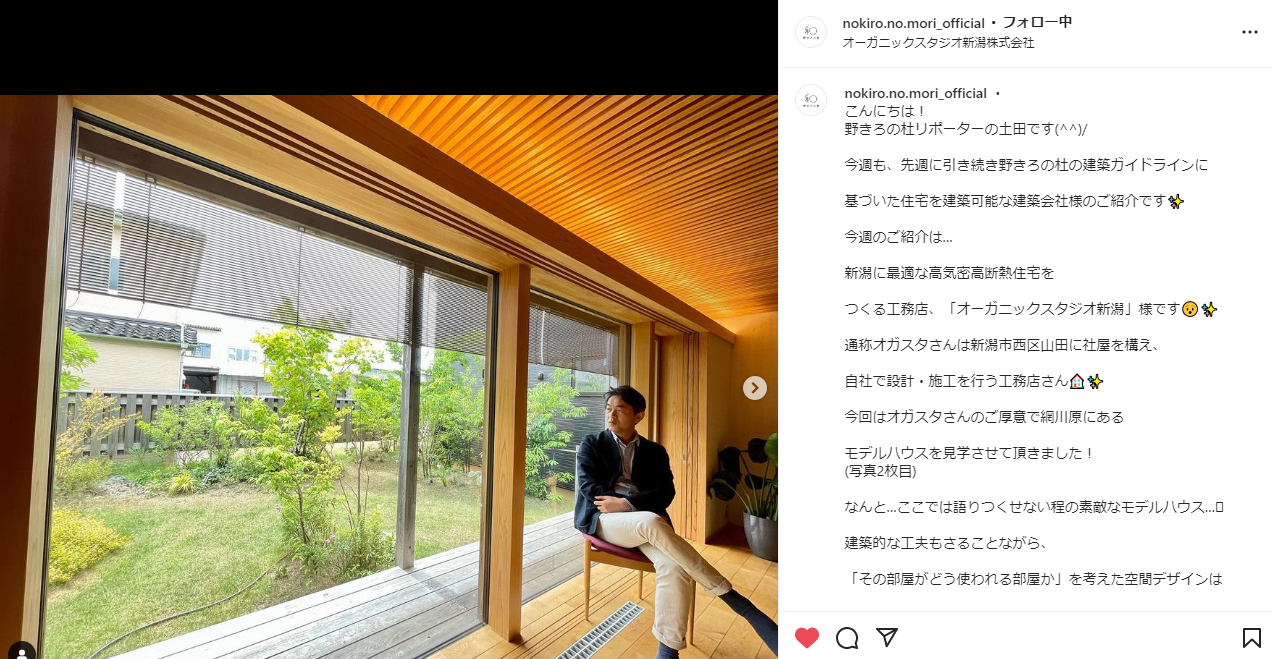Open comments with the speech bubble icon
Viewport: 1273px width, 659px height.
(847, 637)
